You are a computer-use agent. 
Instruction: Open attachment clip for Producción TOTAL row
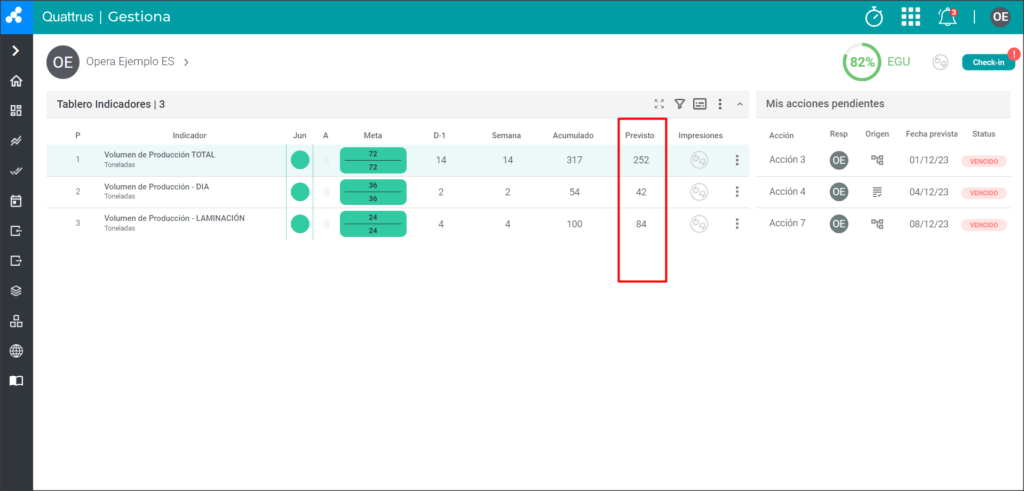coord(326,160)
